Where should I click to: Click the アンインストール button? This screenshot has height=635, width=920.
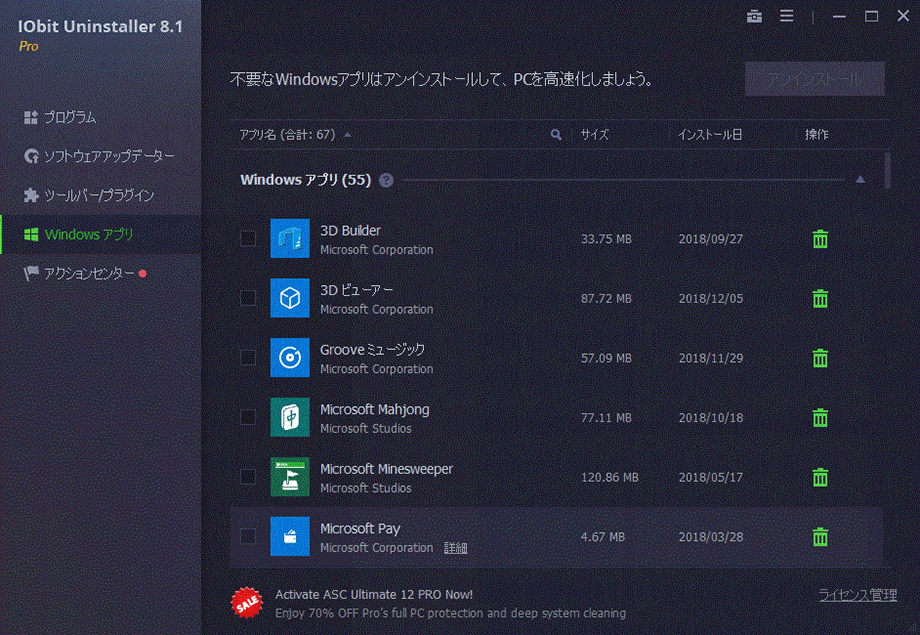[814, 79]
